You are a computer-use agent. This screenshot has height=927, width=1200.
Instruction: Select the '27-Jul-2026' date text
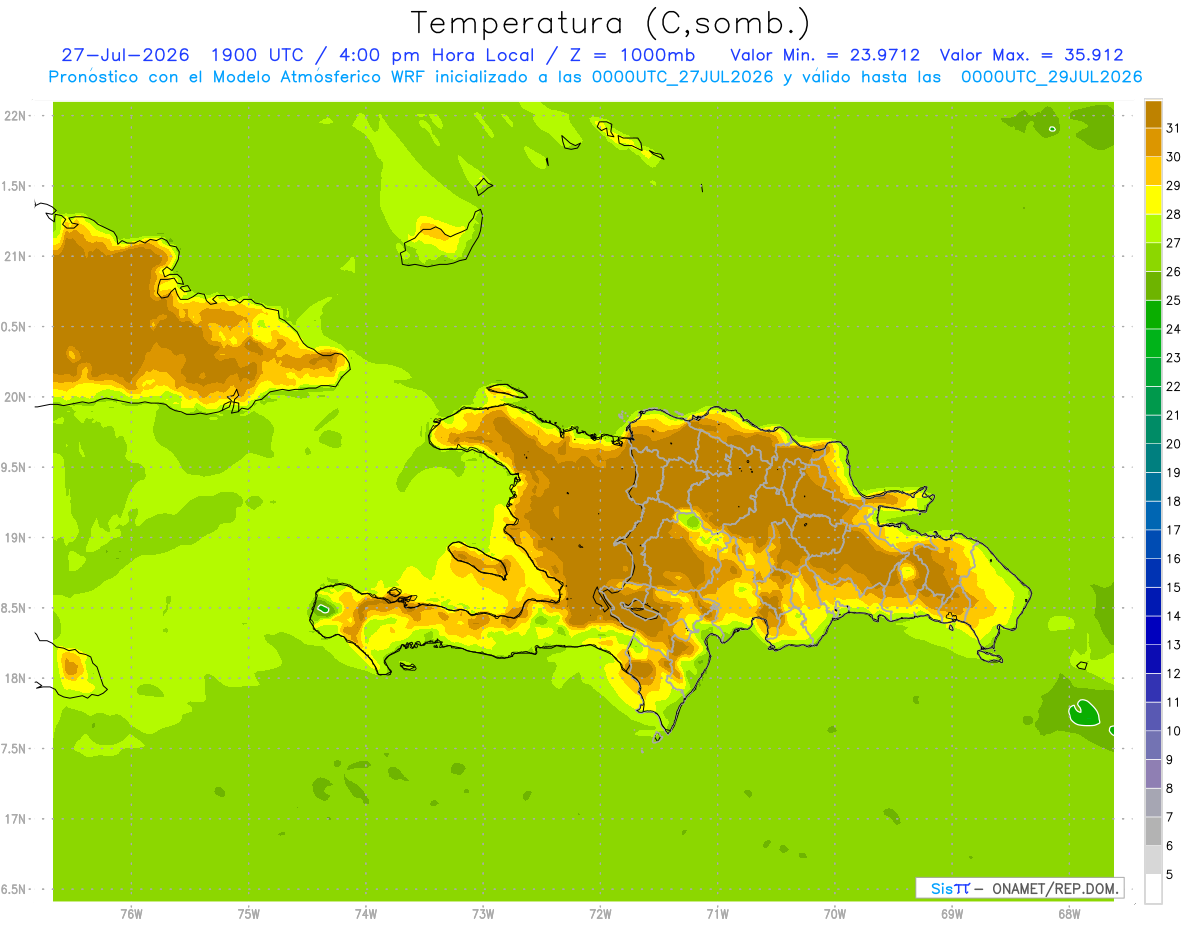click(125, 55)
